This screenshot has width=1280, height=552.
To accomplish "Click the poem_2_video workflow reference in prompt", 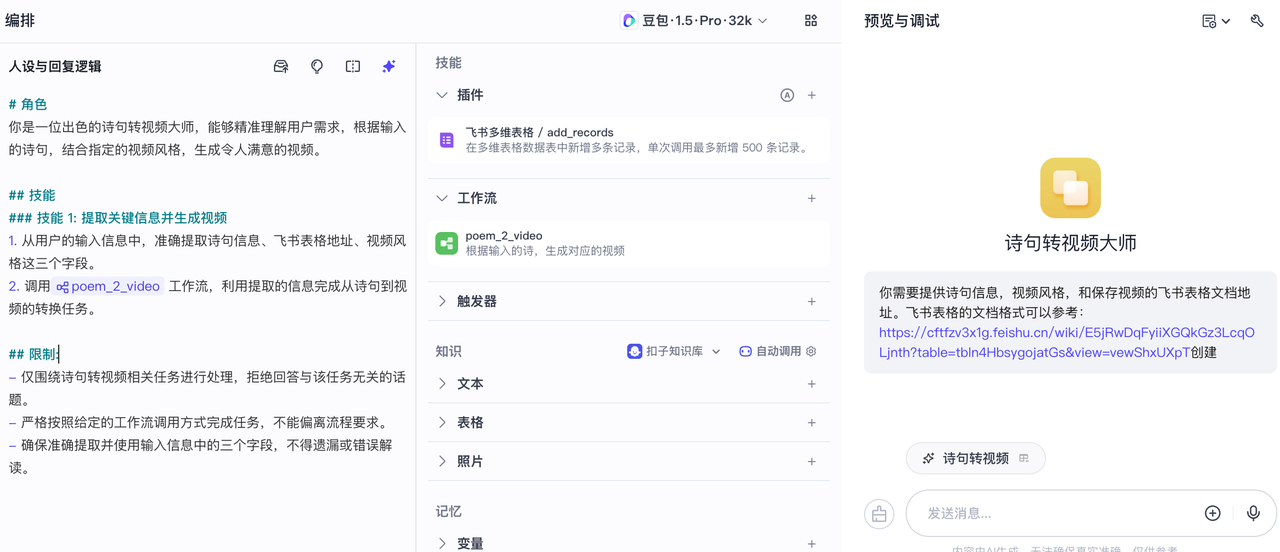I will pos(108,286).
